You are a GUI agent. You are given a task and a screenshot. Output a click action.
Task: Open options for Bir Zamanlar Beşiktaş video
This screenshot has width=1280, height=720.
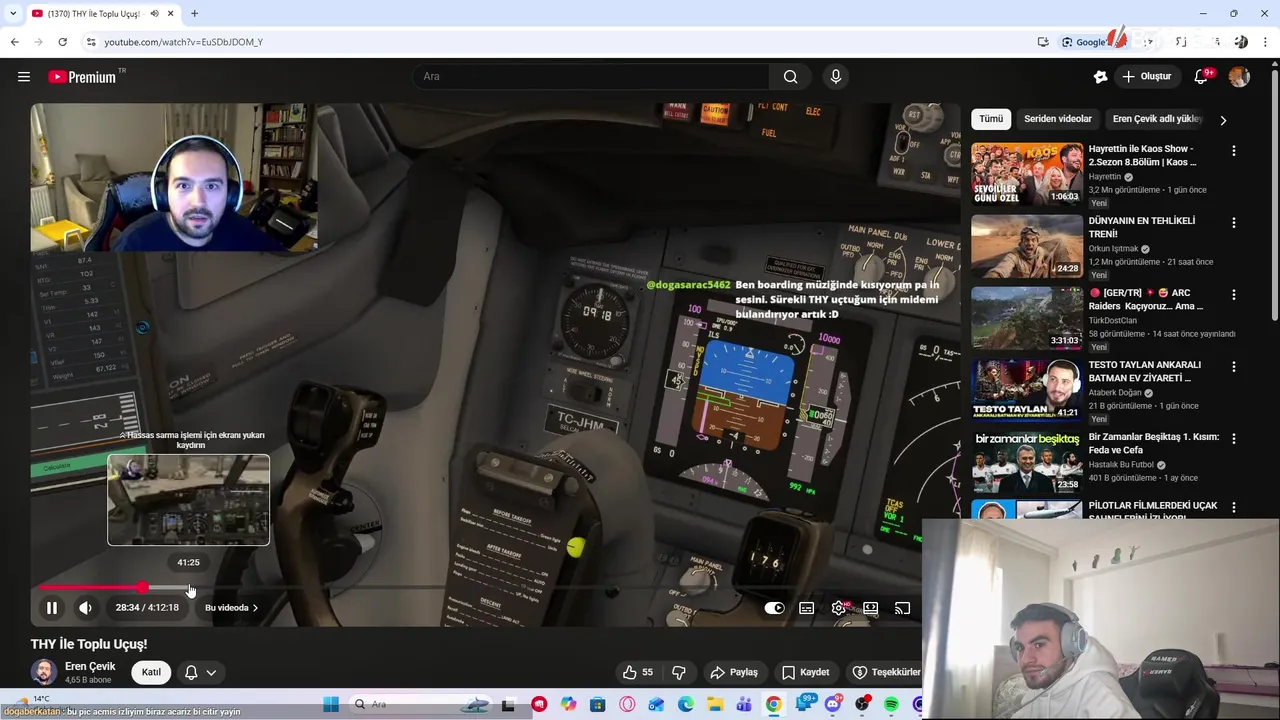[x=1233, y=439]
